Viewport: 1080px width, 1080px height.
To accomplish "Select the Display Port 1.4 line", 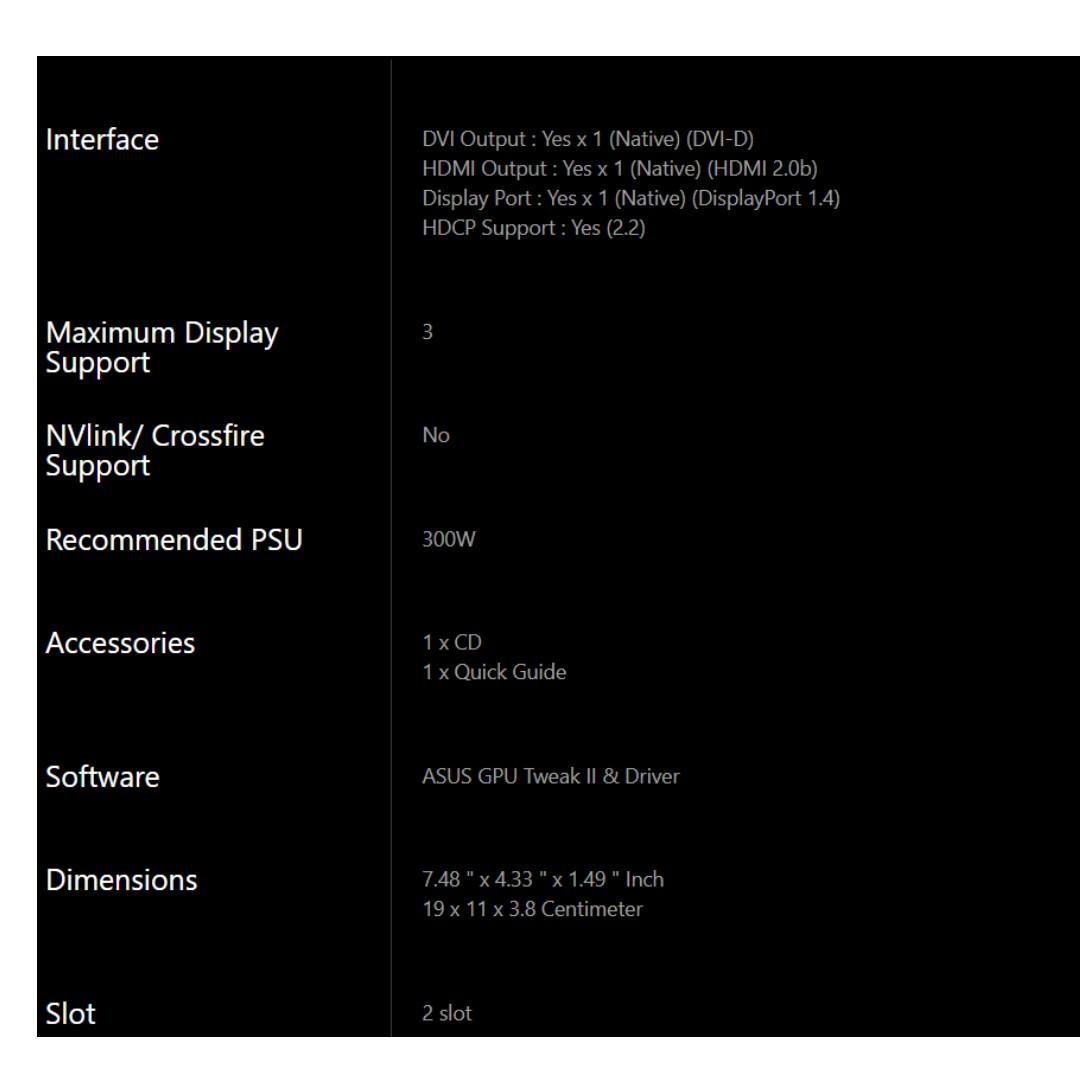I will 631,198.
